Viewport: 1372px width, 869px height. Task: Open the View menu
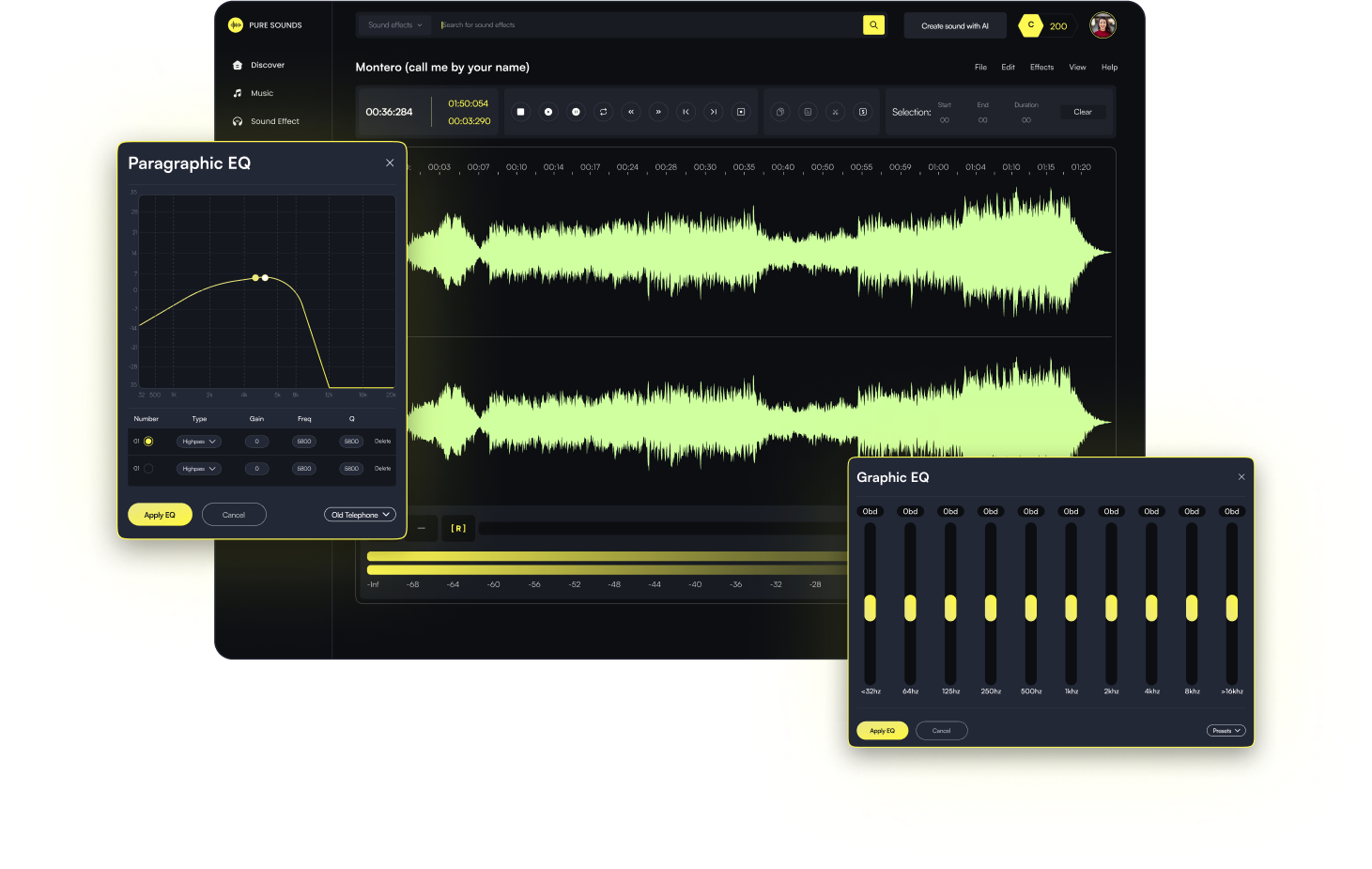coord(1077,68)
